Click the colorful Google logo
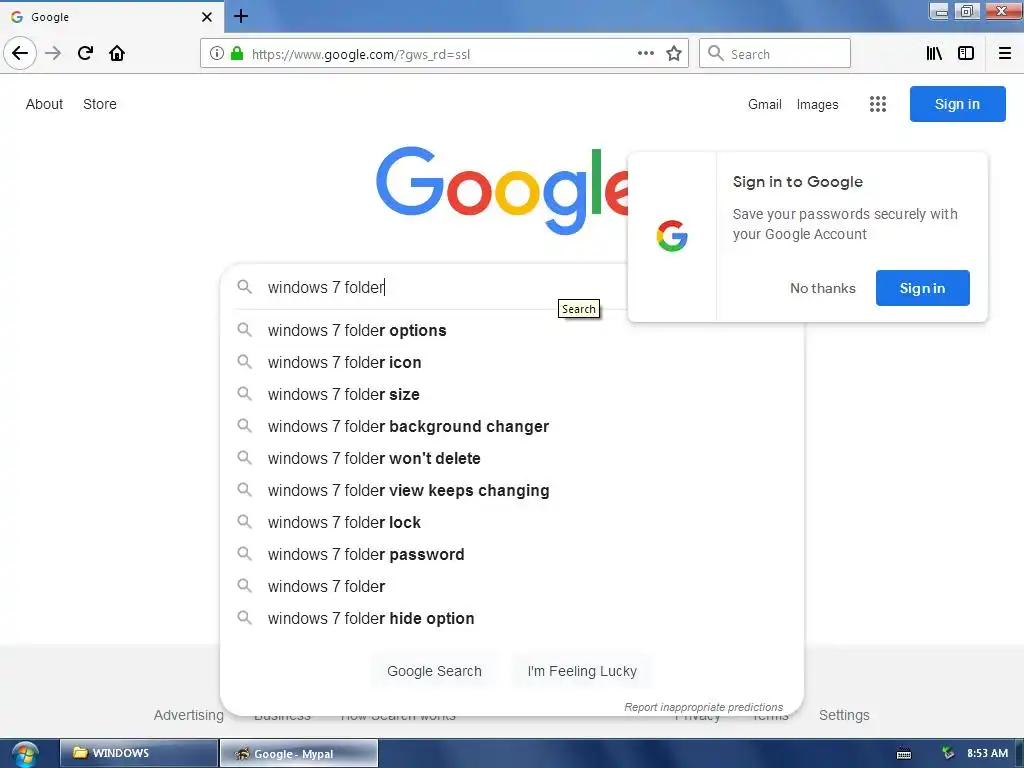 [x=502, y=189]
